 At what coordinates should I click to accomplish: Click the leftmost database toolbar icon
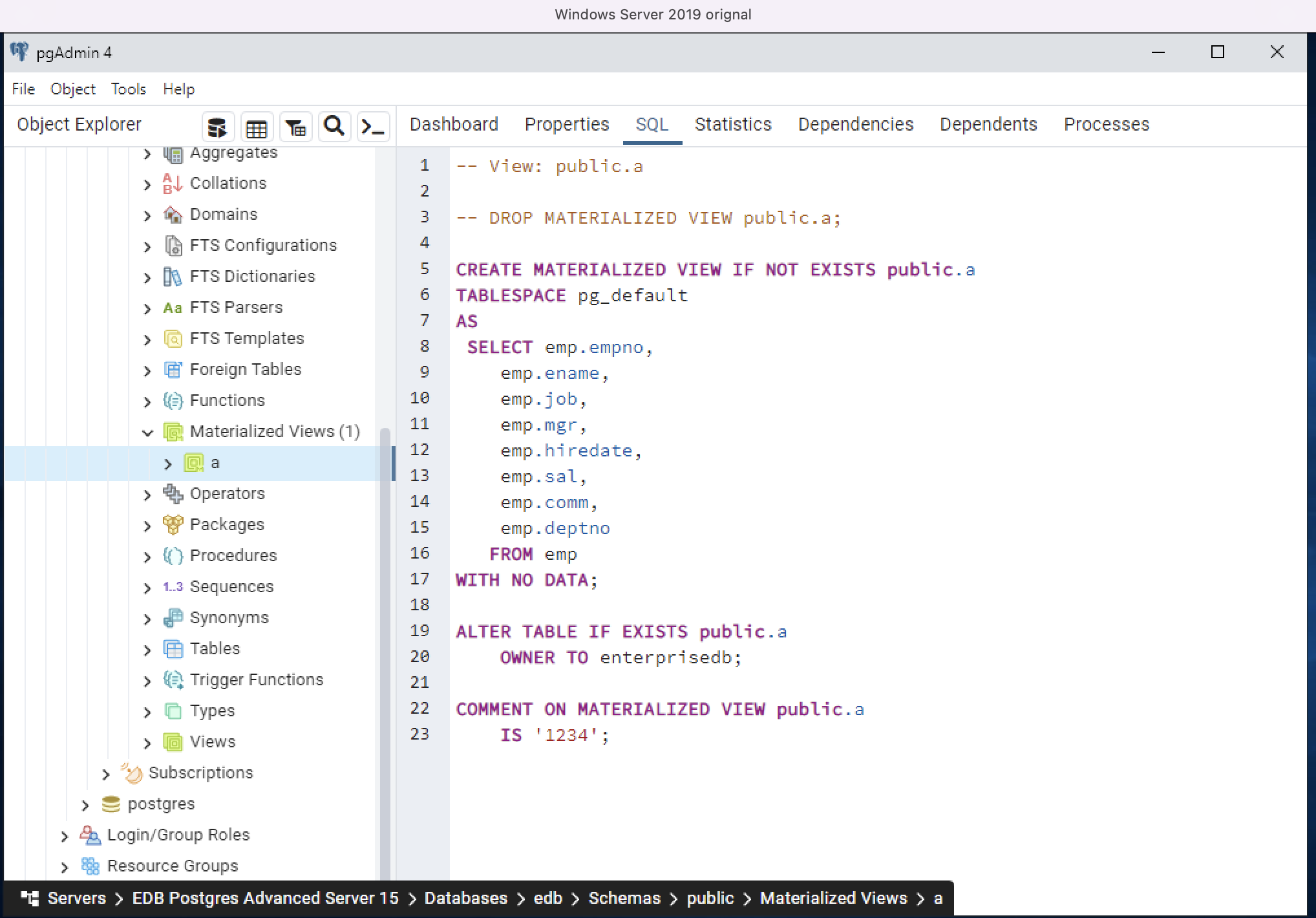pos(218,127)
